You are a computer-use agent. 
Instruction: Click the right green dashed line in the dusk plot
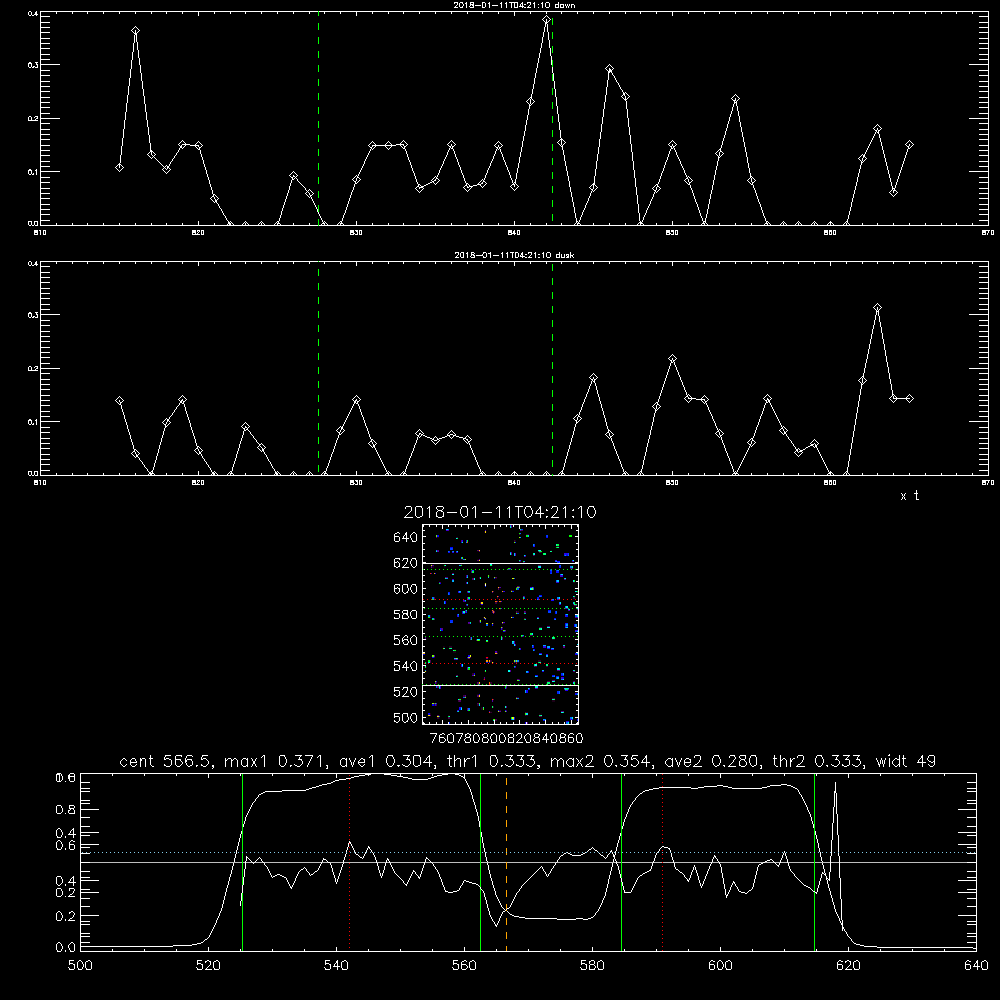[552, 369]
